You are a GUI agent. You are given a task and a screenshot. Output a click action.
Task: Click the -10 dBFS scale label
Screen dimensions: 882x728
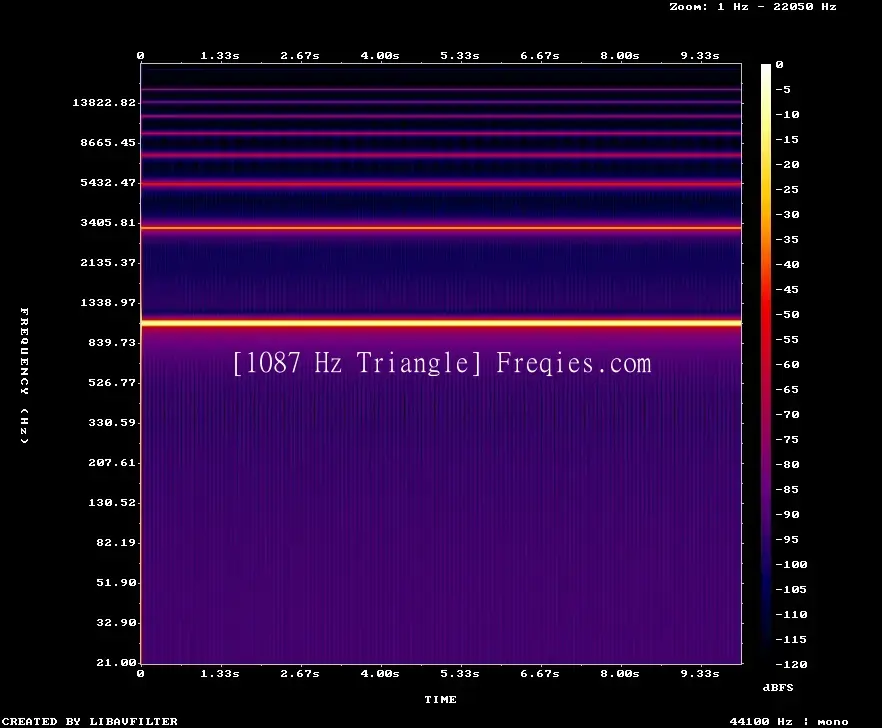pos(787,114)
